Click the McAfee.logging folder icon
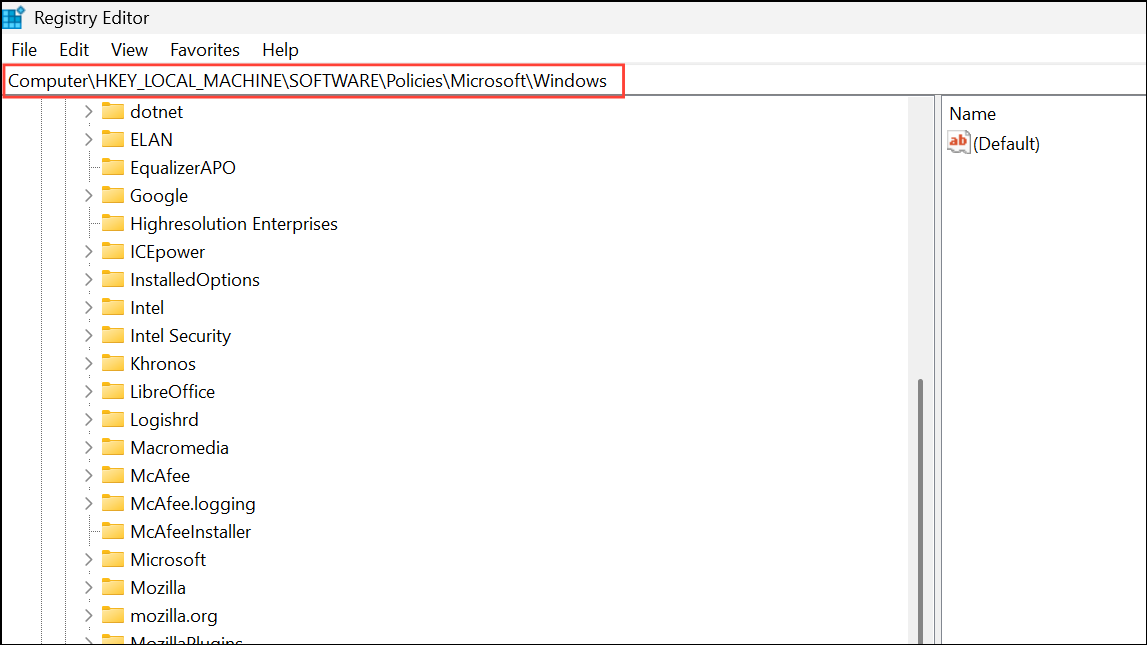The image size is (1147, 645). pos(113,503)
